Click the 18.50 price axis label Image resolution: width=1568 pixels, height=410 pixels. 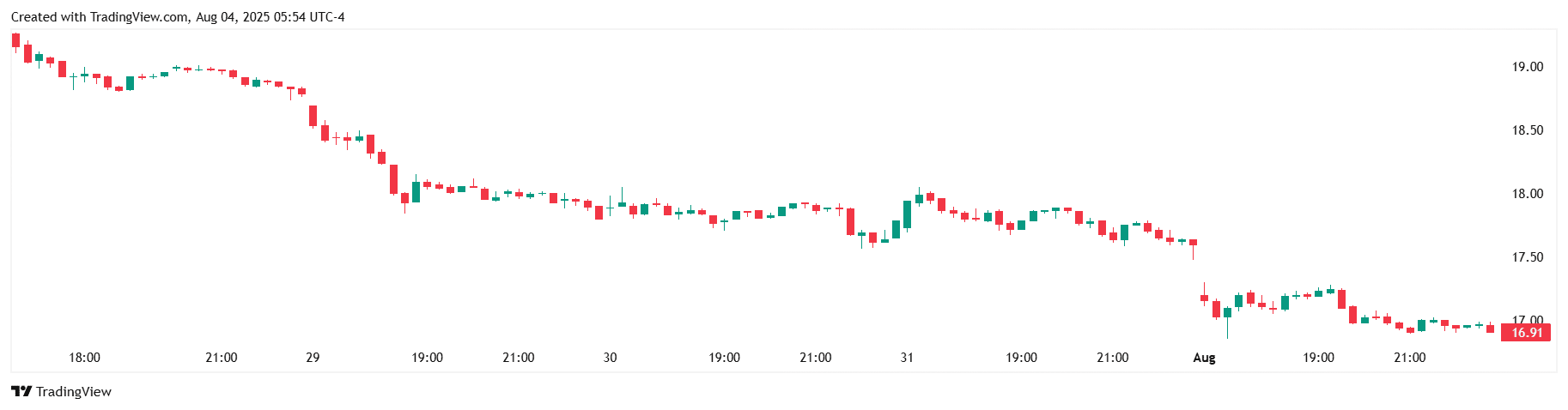click(1527, 130)
